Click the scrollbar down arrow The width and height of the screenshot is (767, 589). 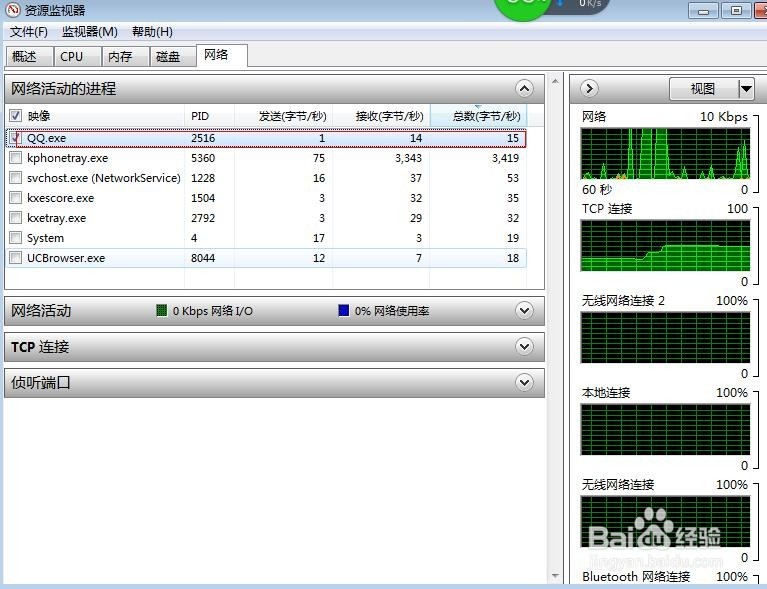pos(555,576)
